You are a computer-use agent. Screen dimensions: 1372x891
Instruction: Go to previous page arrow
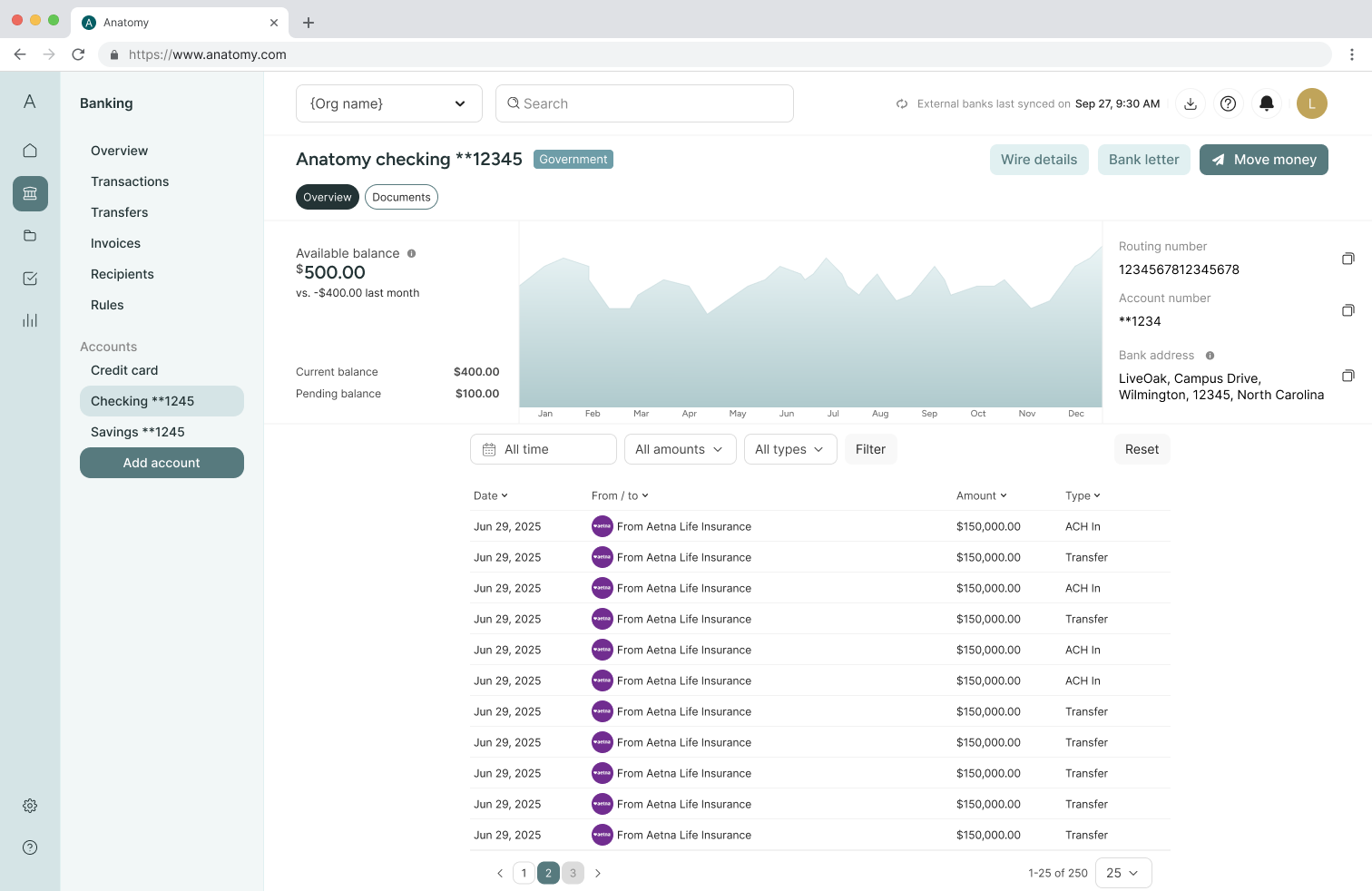tap(500, 873)
